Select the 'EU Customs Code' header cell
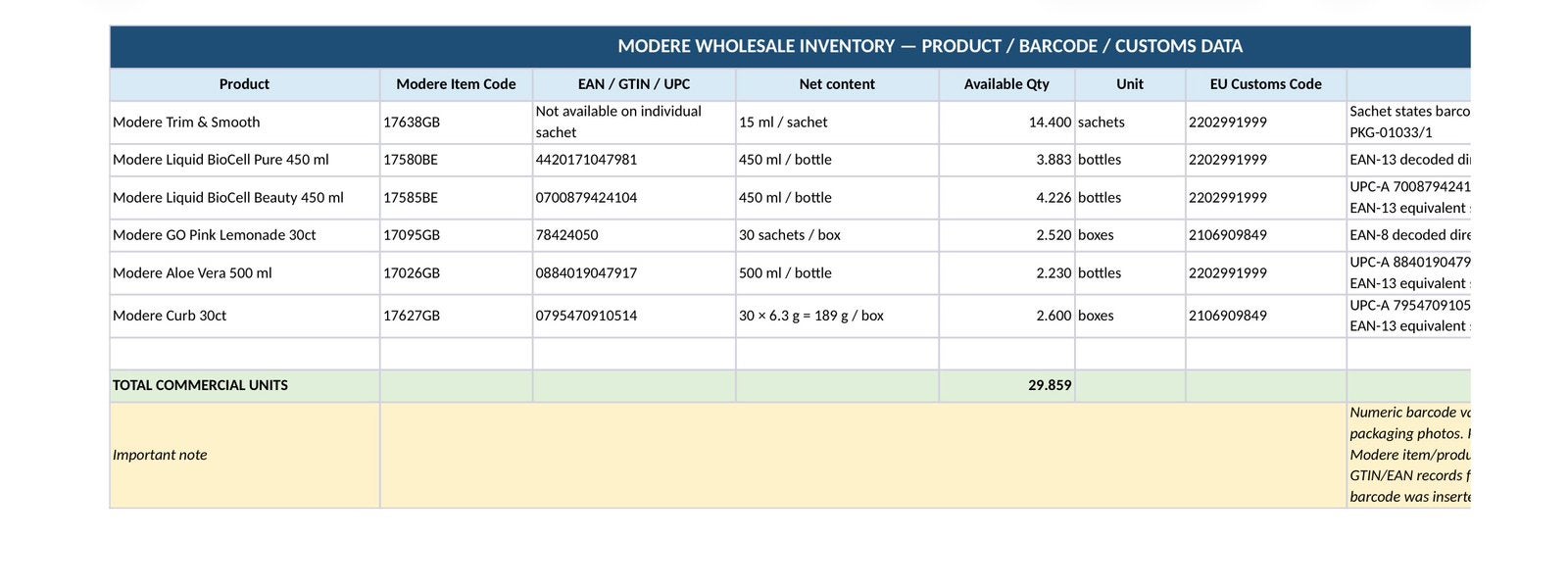The height and width of the screenshot is (588, 1568). coord(1266,84)
